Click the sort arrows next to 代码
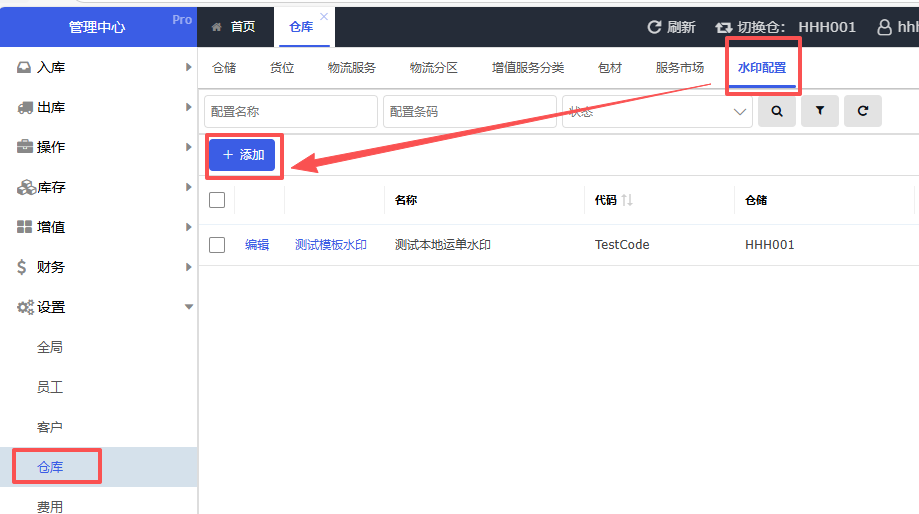Screen dimensions: 919x514 627,200
